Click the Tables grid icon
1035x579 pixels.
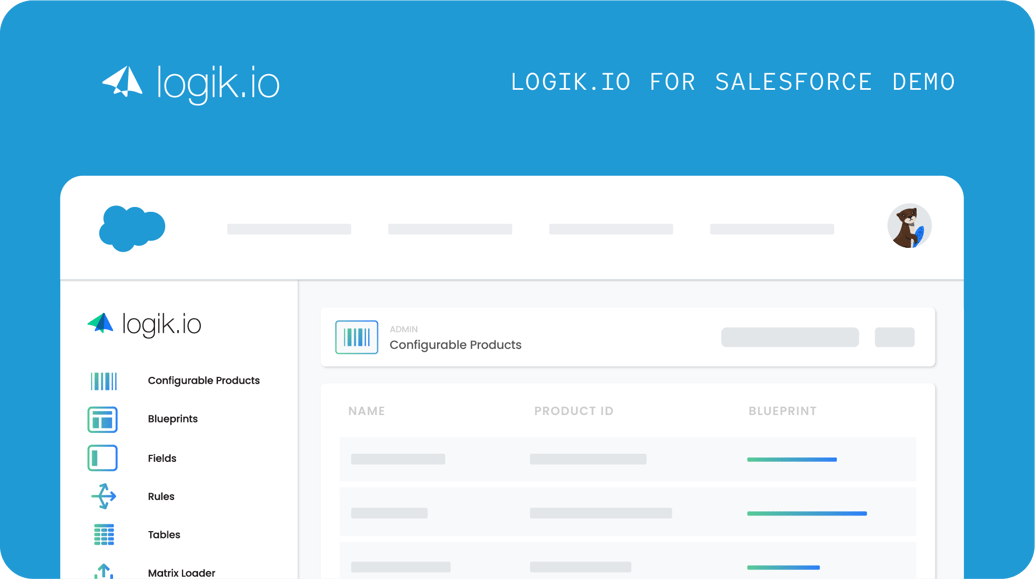click(104, 535)
